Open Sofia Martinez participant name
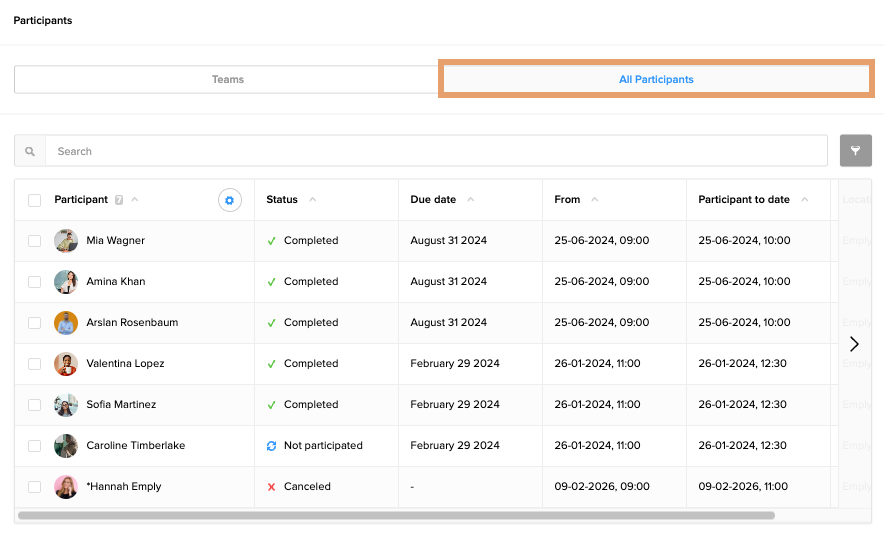The height and width of the screenshot is (549, 884). [x=121, y=405]
